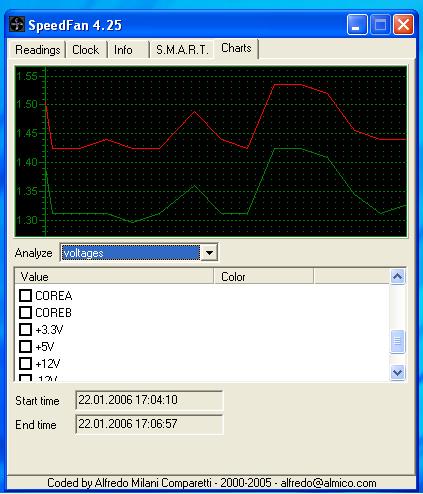The width and height of the screenshot is (423, 494).
Task: Click the Color column header
Action: (263, 276)
